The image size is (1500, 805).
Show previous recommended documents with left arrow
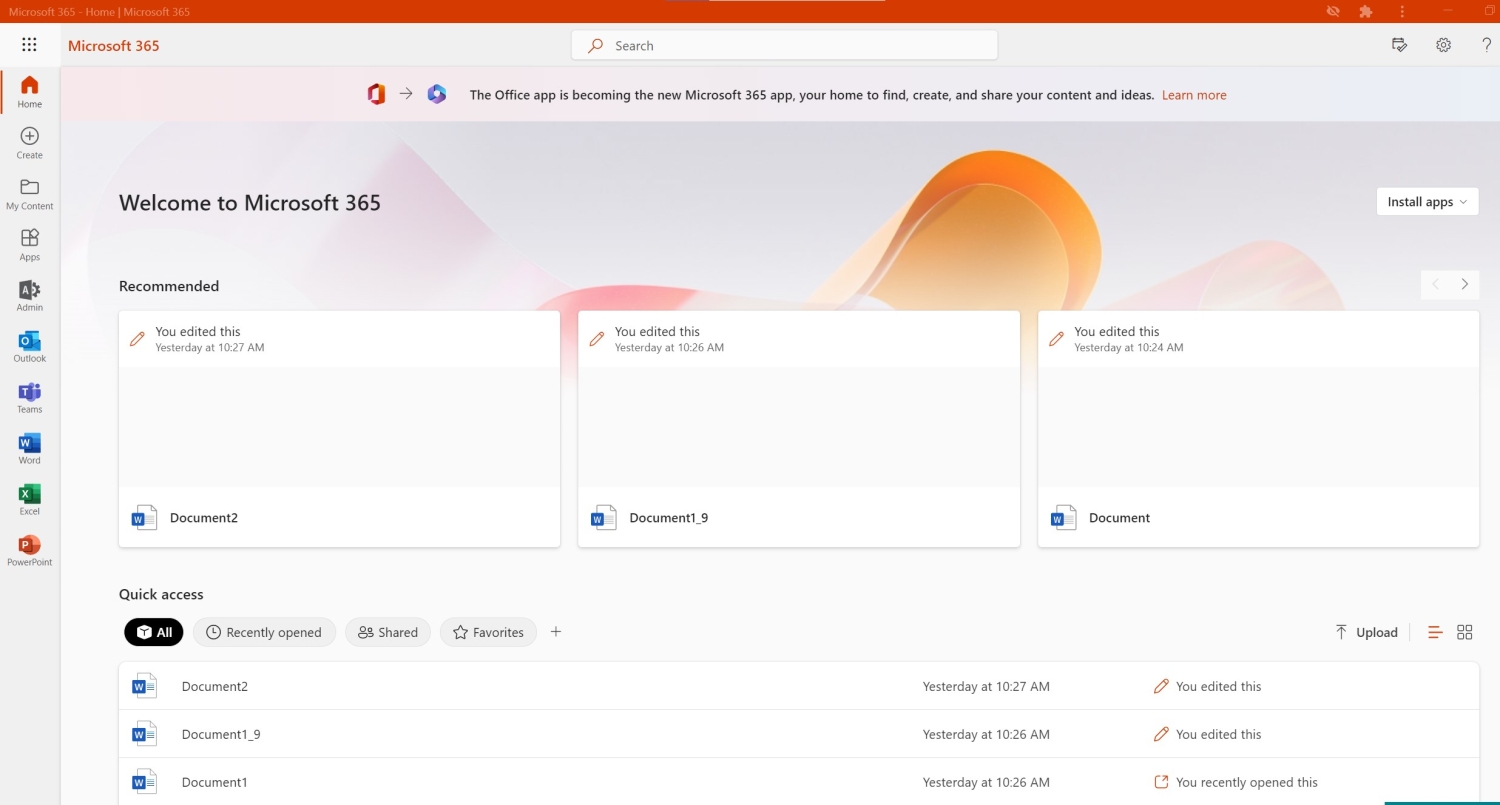(1436, 285)
